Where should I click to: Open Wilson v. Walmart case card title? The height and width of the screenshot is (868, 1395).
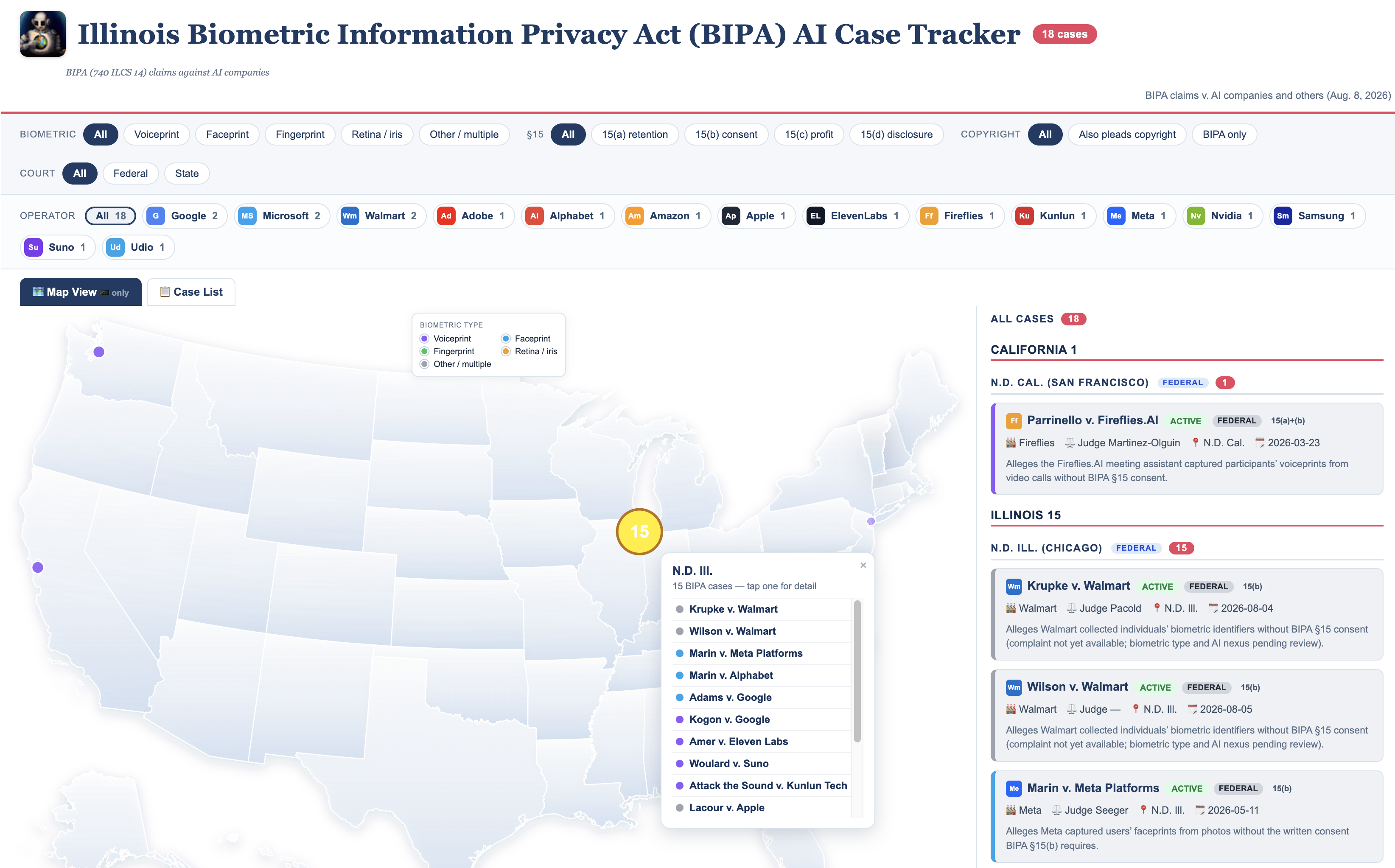coord(1077,686)
